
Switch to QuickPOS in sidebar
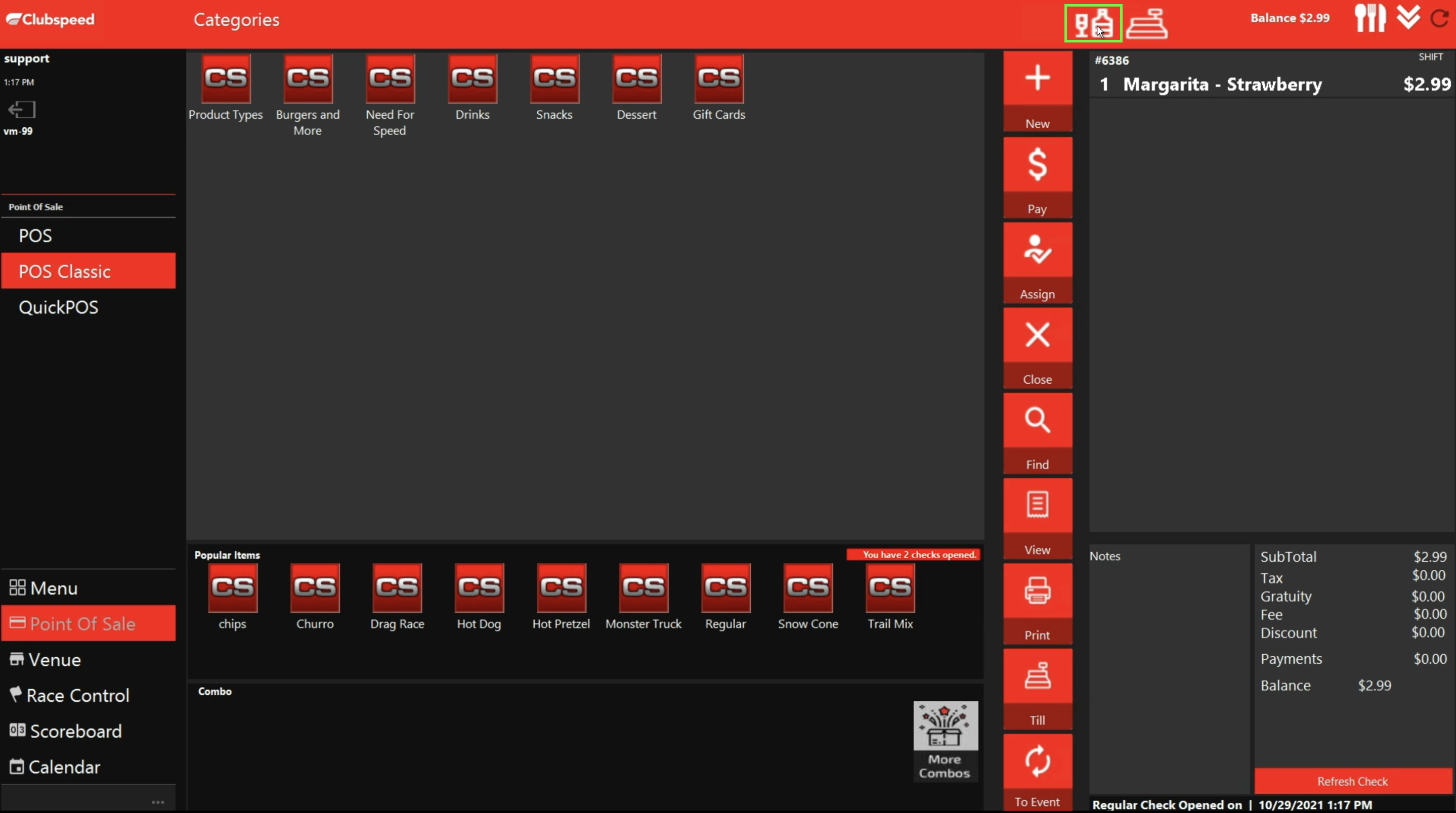[59, 307]
